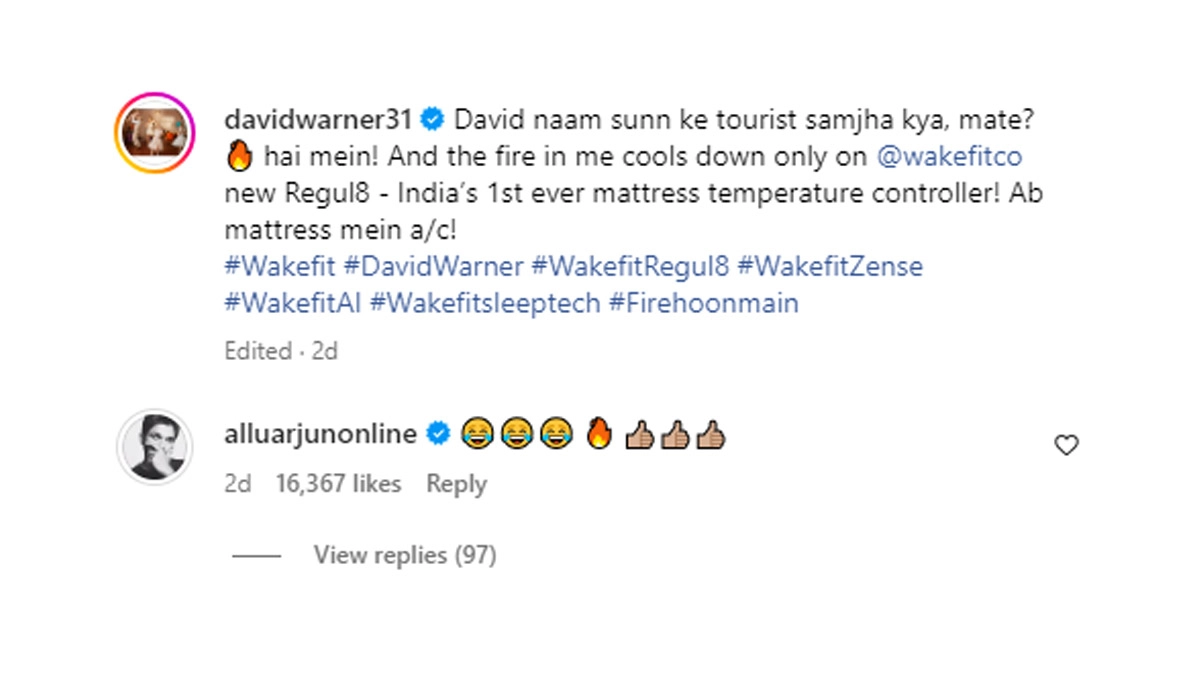Open the #Wakefitsleeptech hashtag
The image size is (1200, 675).
click(485, 302)
